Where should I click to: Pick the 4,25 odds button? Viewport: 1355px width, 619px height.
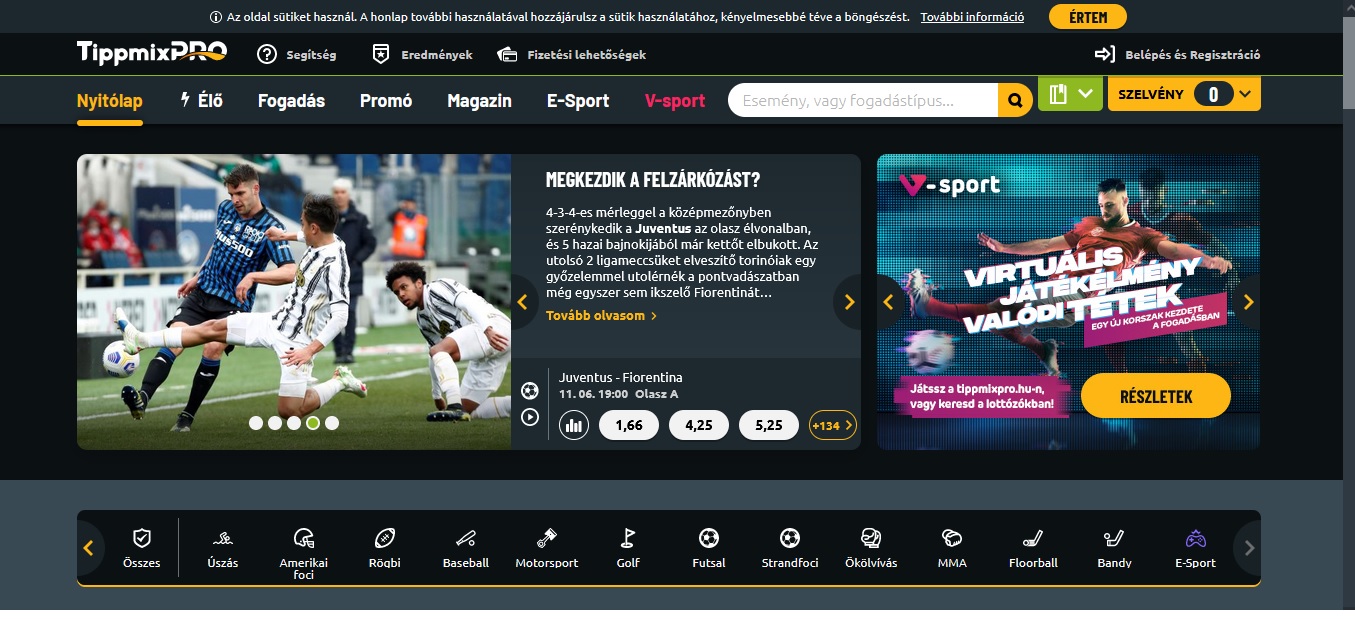tap(699, 425)
